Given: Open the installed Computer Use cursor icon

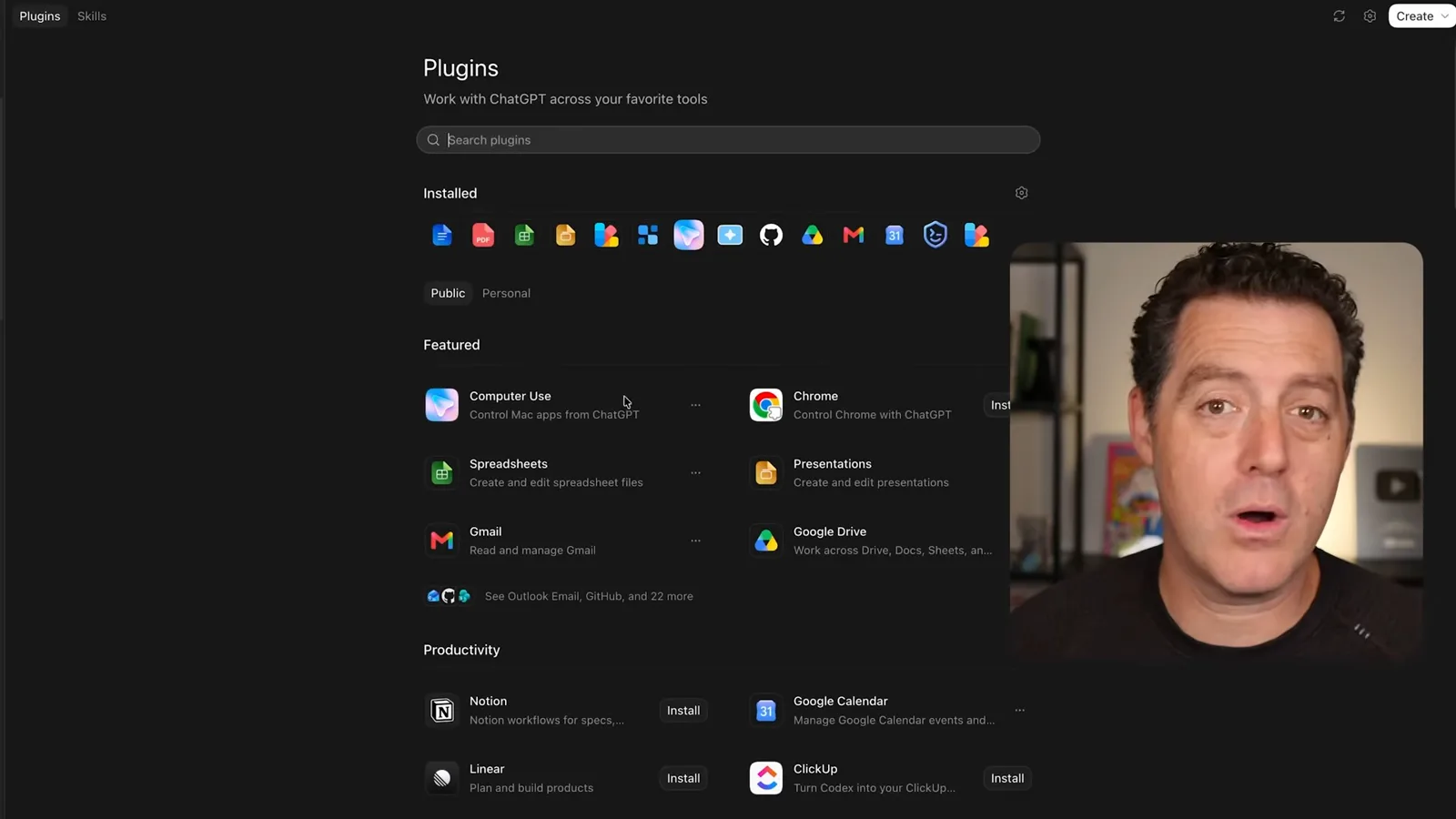Looking at the screenshot, I should [689, 235].
